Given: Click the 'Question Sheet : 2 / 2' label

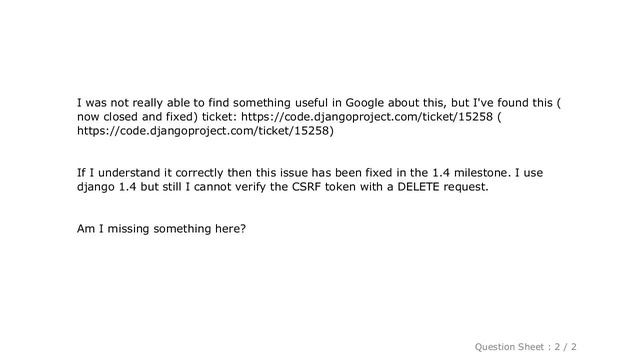Looking at the screenshot, I should (x=525, y=347).
